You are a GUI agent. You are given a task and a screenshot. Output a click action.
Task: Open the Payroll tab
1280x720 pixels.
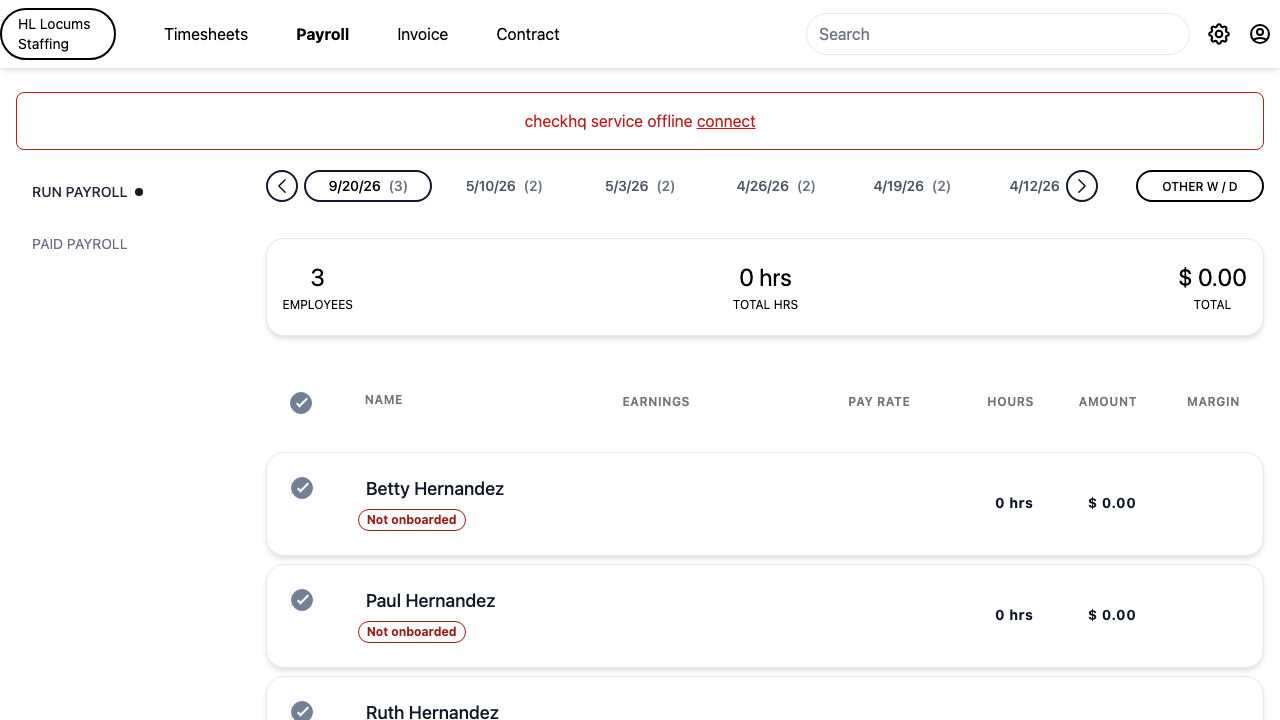pos(322,34)
